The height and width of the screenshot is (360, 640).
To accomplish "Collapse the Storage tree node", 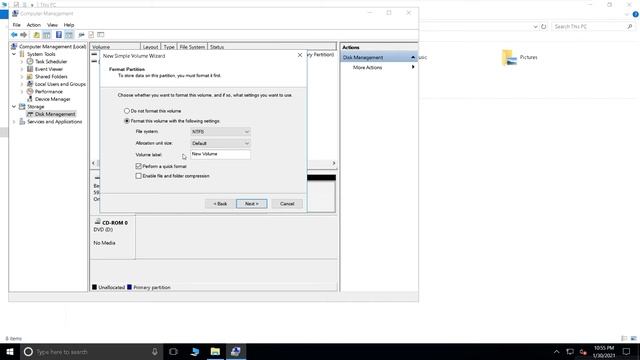I will click(x=14, y=107).
